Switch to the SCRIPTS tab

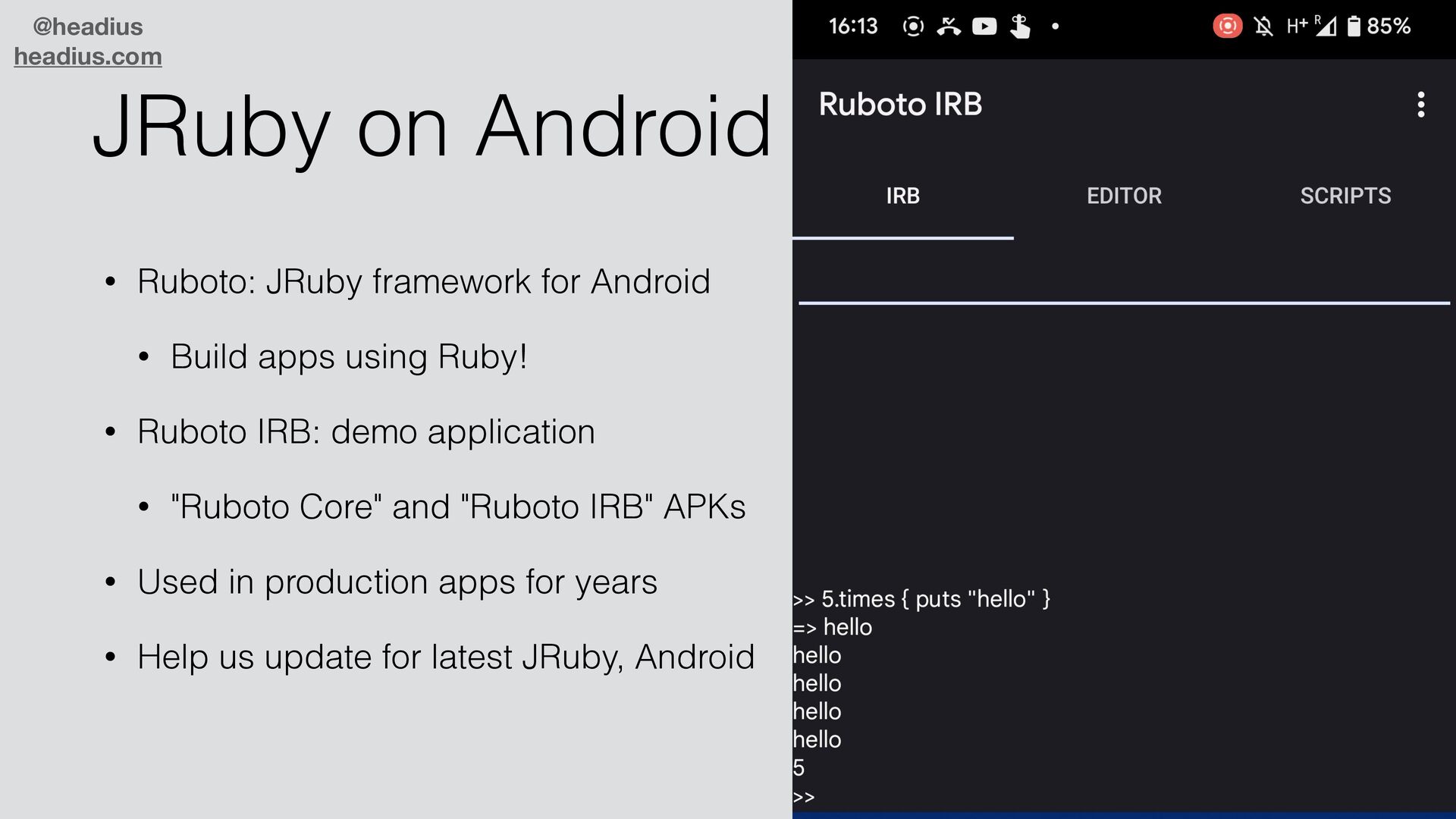coord(1345,196)
